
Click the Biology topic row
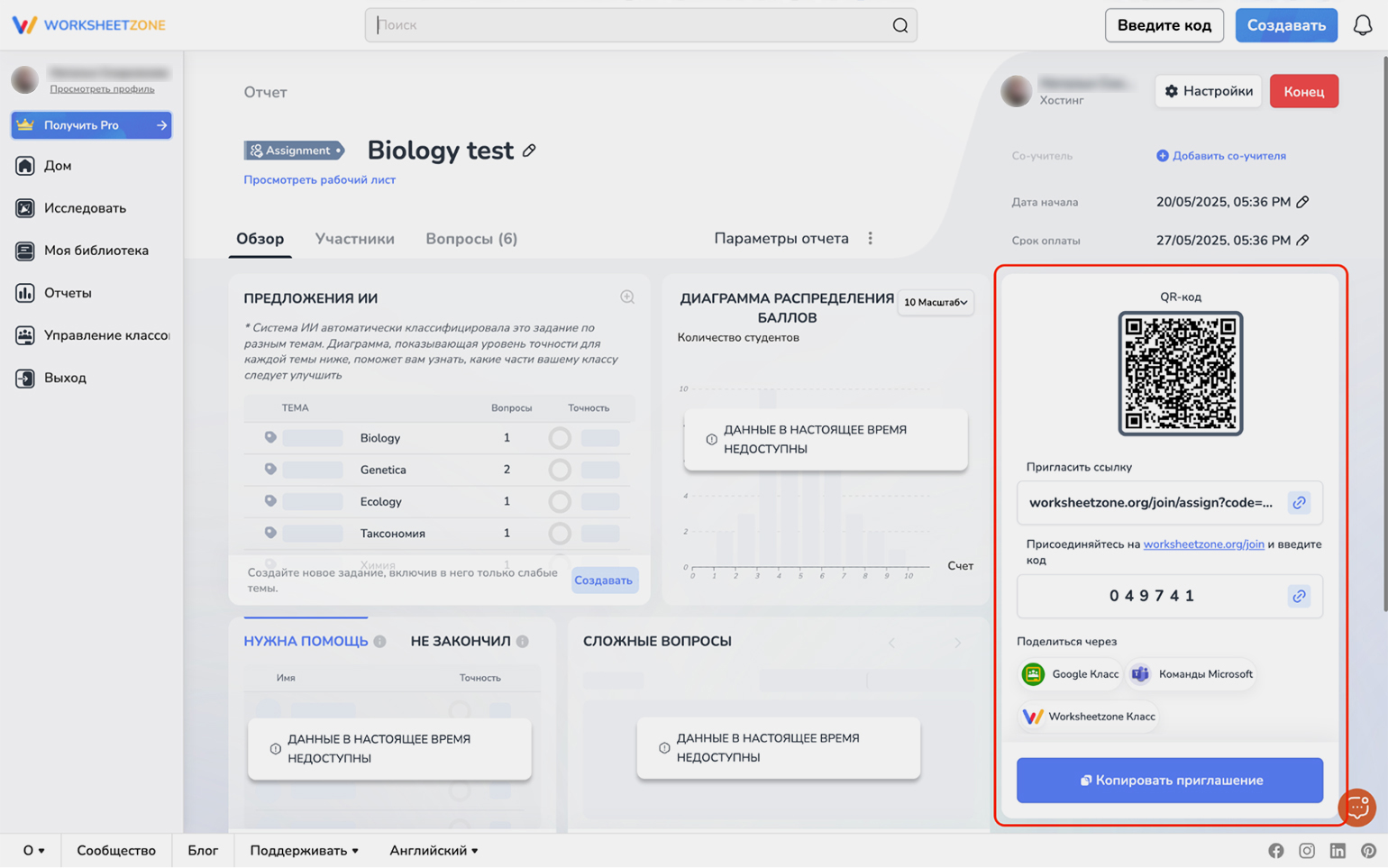(439, 438)
